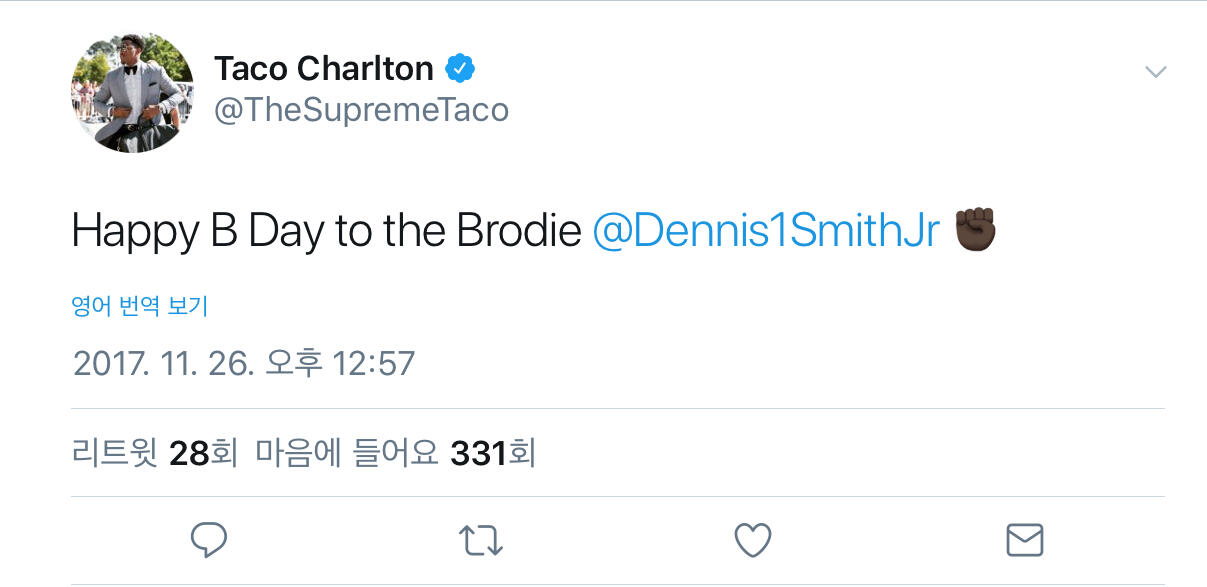The width and height of the screenshot is (1207, 587).
Task: Like the tweet with the heart icon
Action: 752,540
